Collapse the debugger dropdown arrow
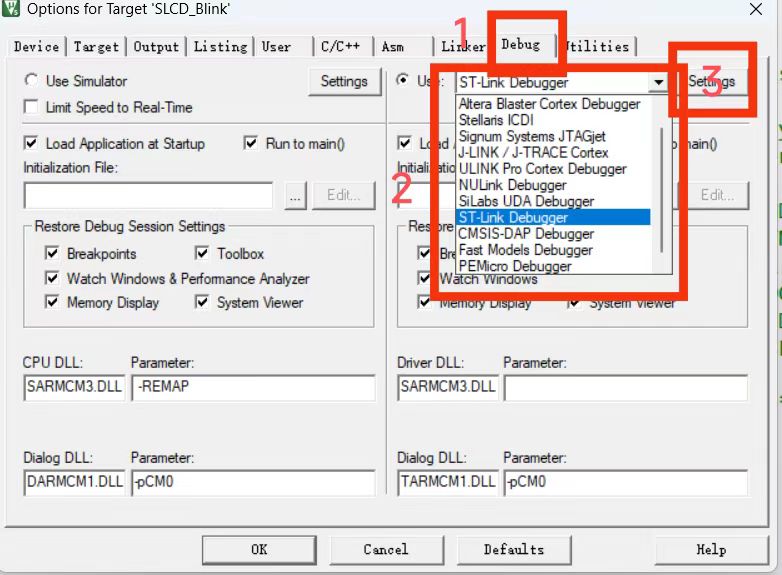The height and width of the screenshot is (575, 782). click(658, 82)
